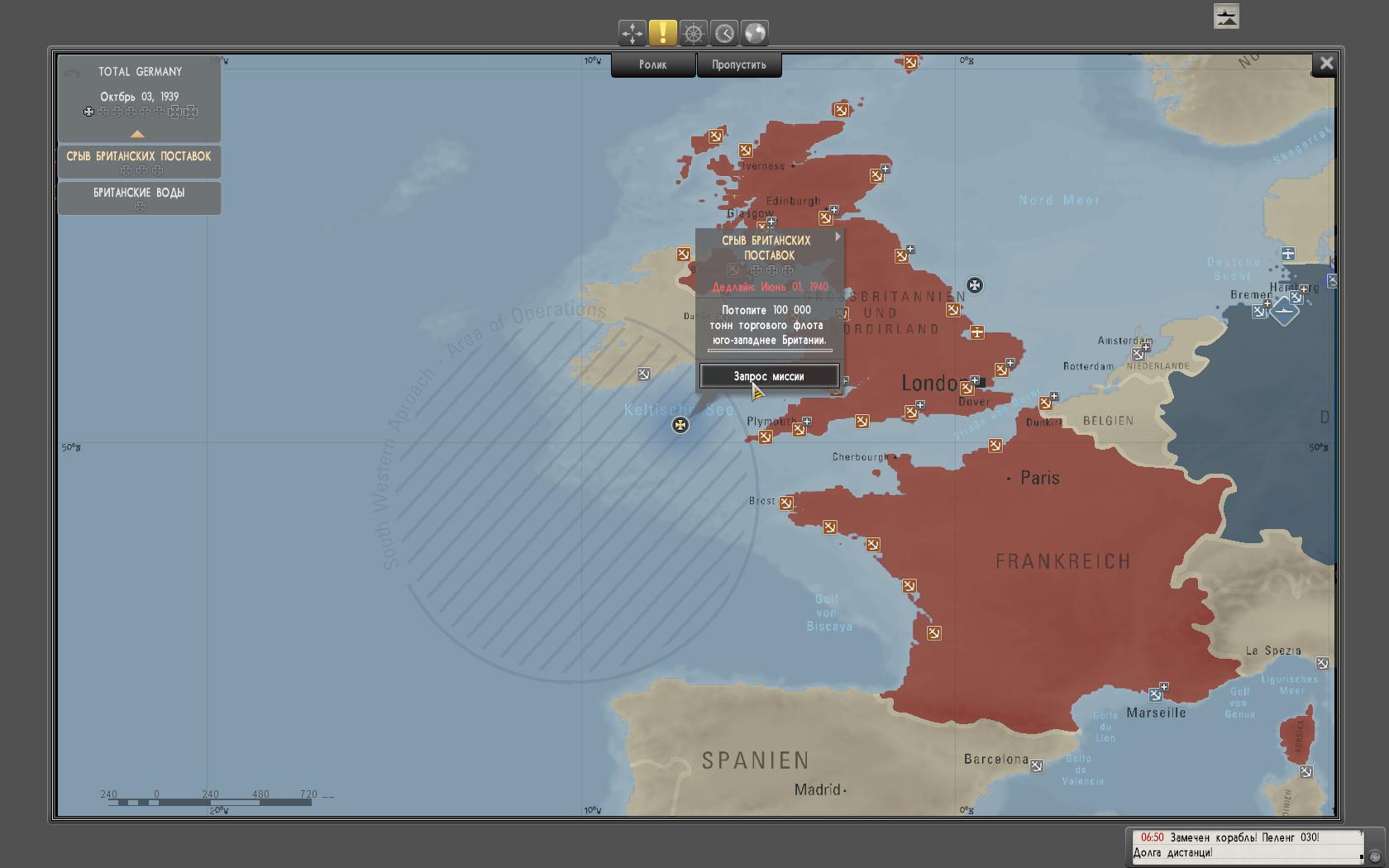Click the FRANKREICH country label
Screen dimensions: 1389x868
tap(1062, 562)
